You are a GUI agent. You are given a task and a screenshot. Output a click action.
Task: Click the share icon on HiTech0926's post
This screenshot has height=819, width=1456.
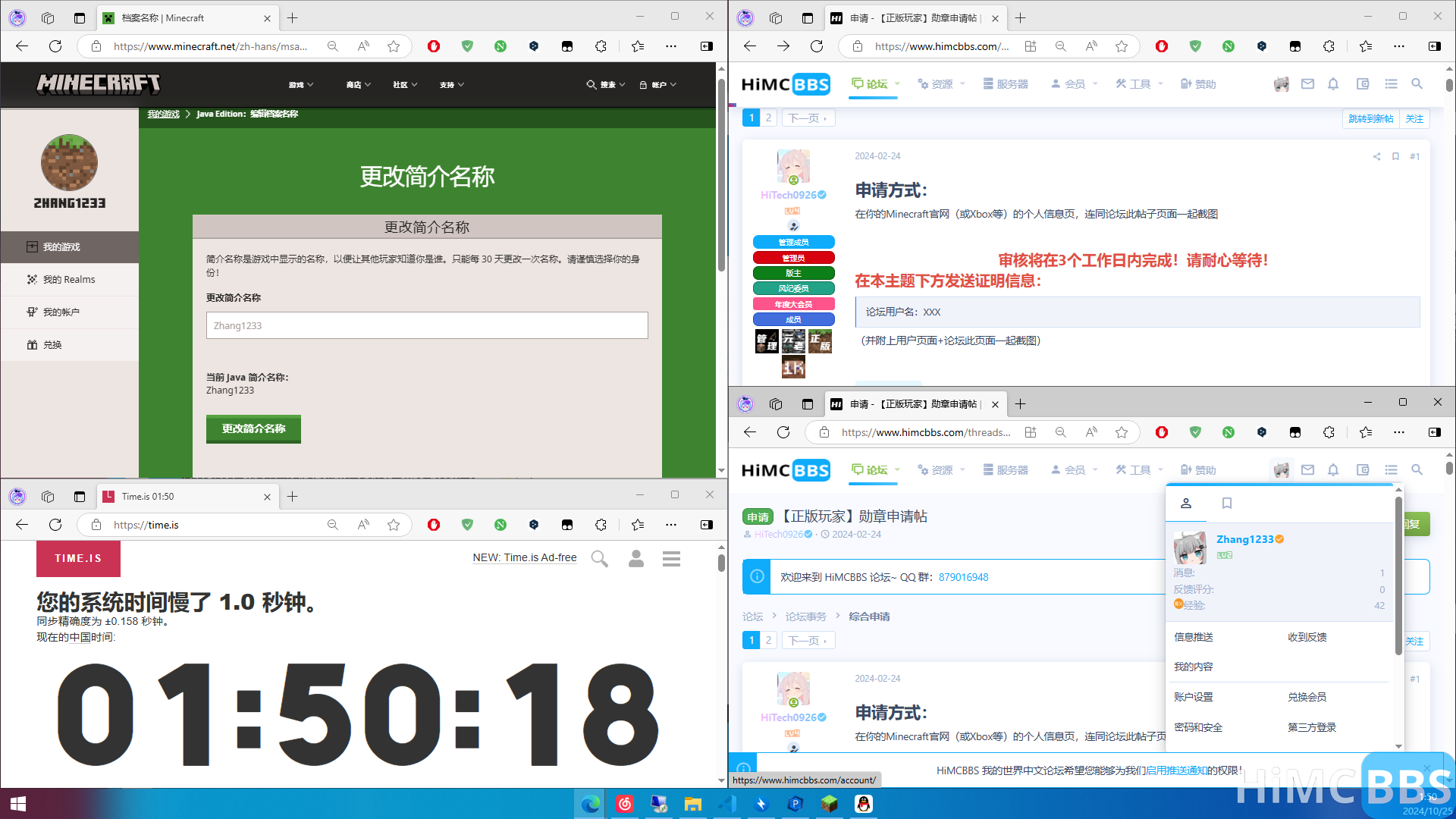click(1376, 157)
